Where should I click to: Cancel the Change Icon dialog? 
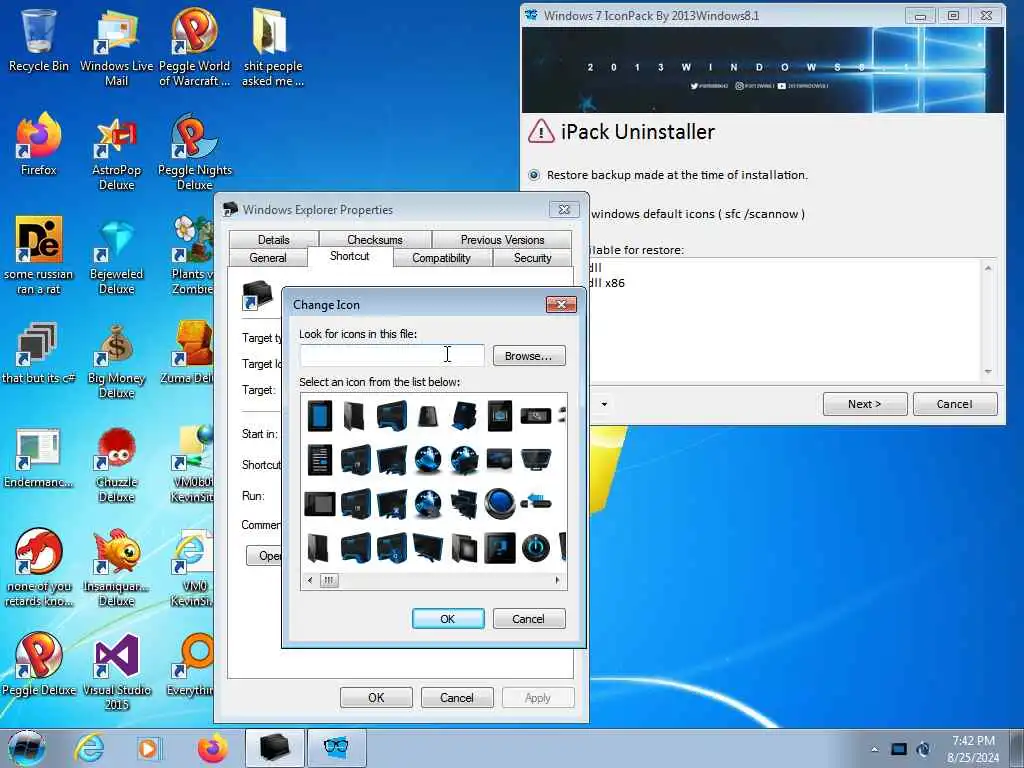pos(528,618)
